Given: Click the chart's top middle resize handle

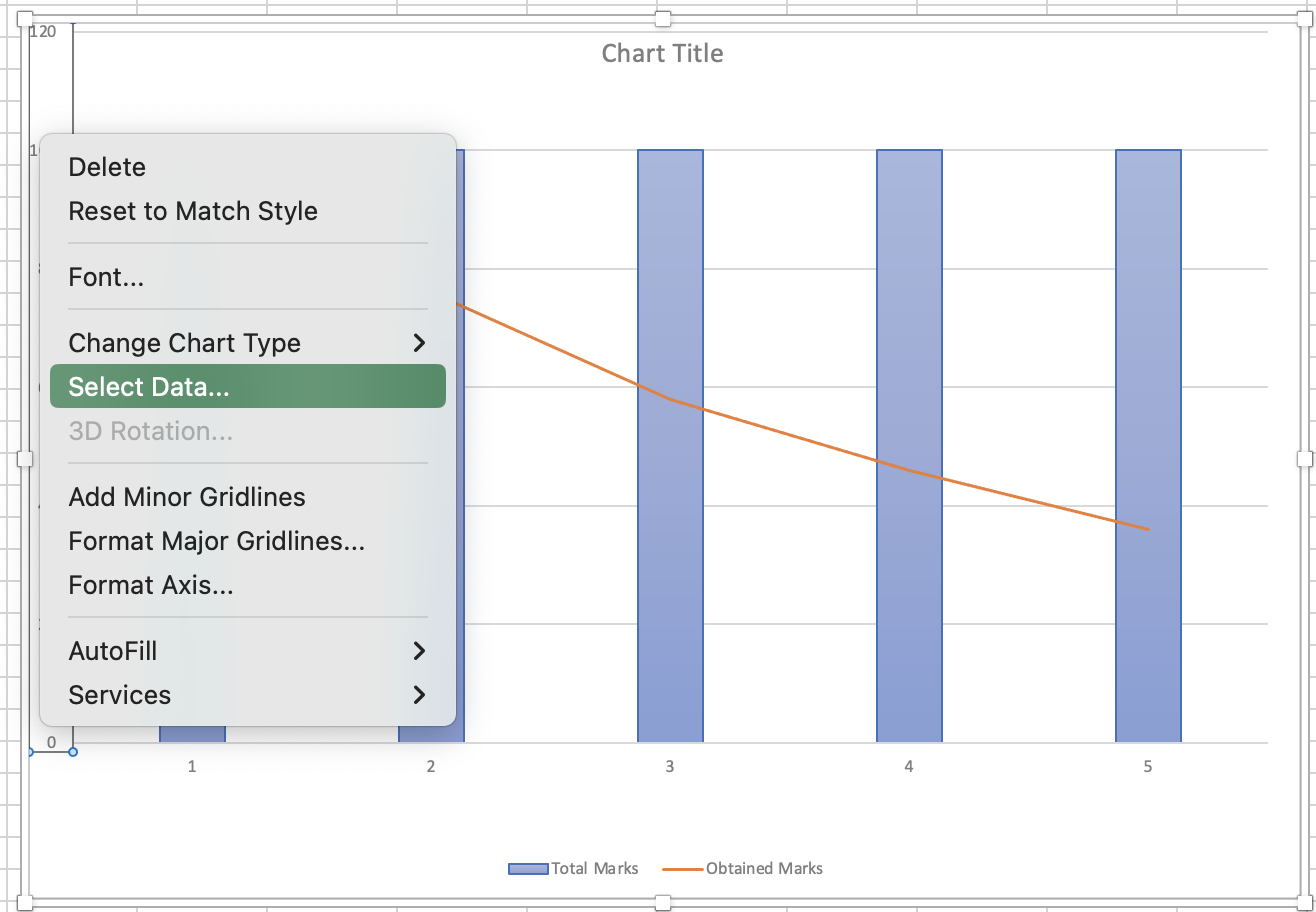Looking at the screenshot, I should (x=662, y=19).
